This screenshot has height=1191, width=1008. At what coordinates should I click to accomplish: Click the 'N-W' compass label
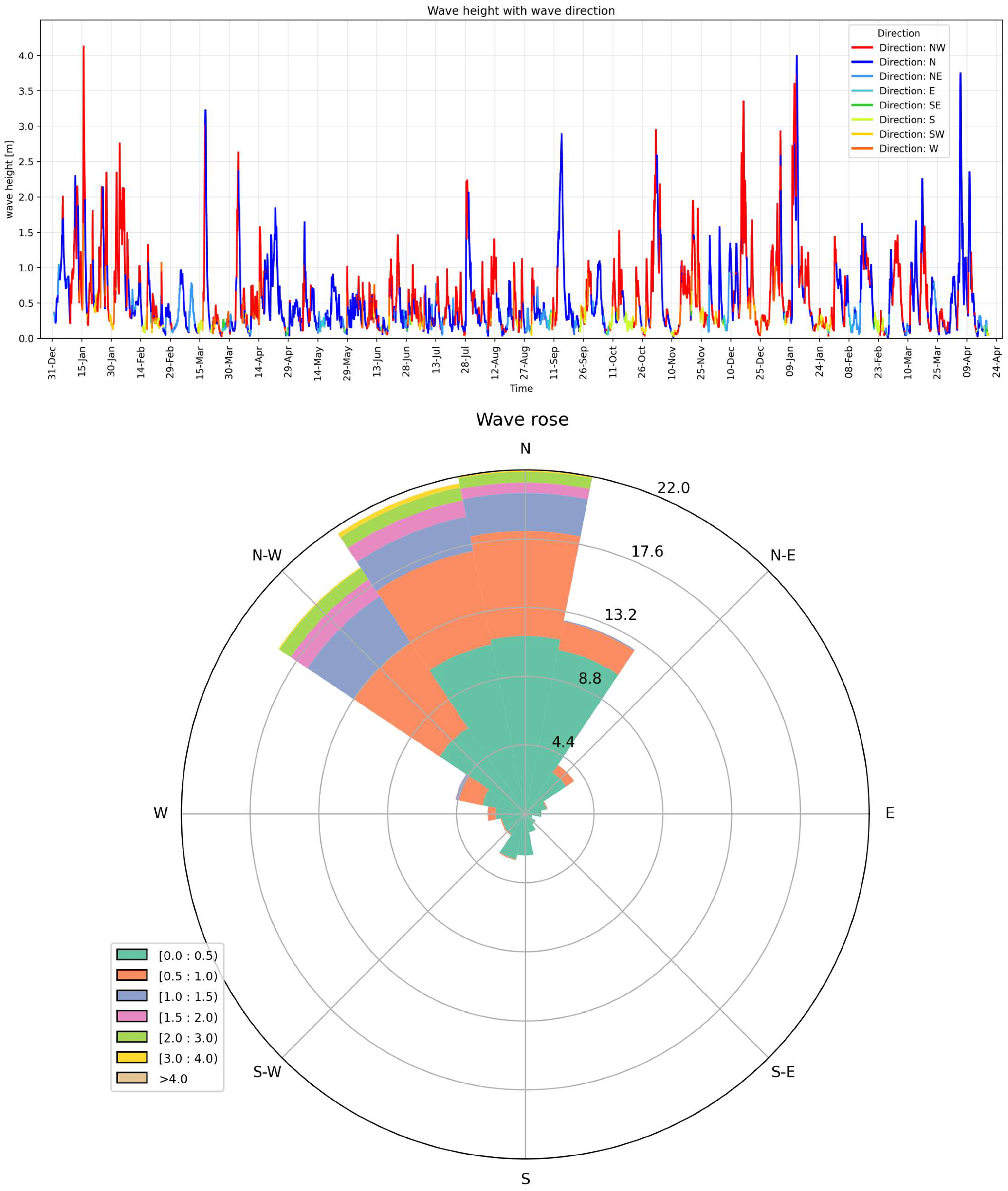point(267,555)
